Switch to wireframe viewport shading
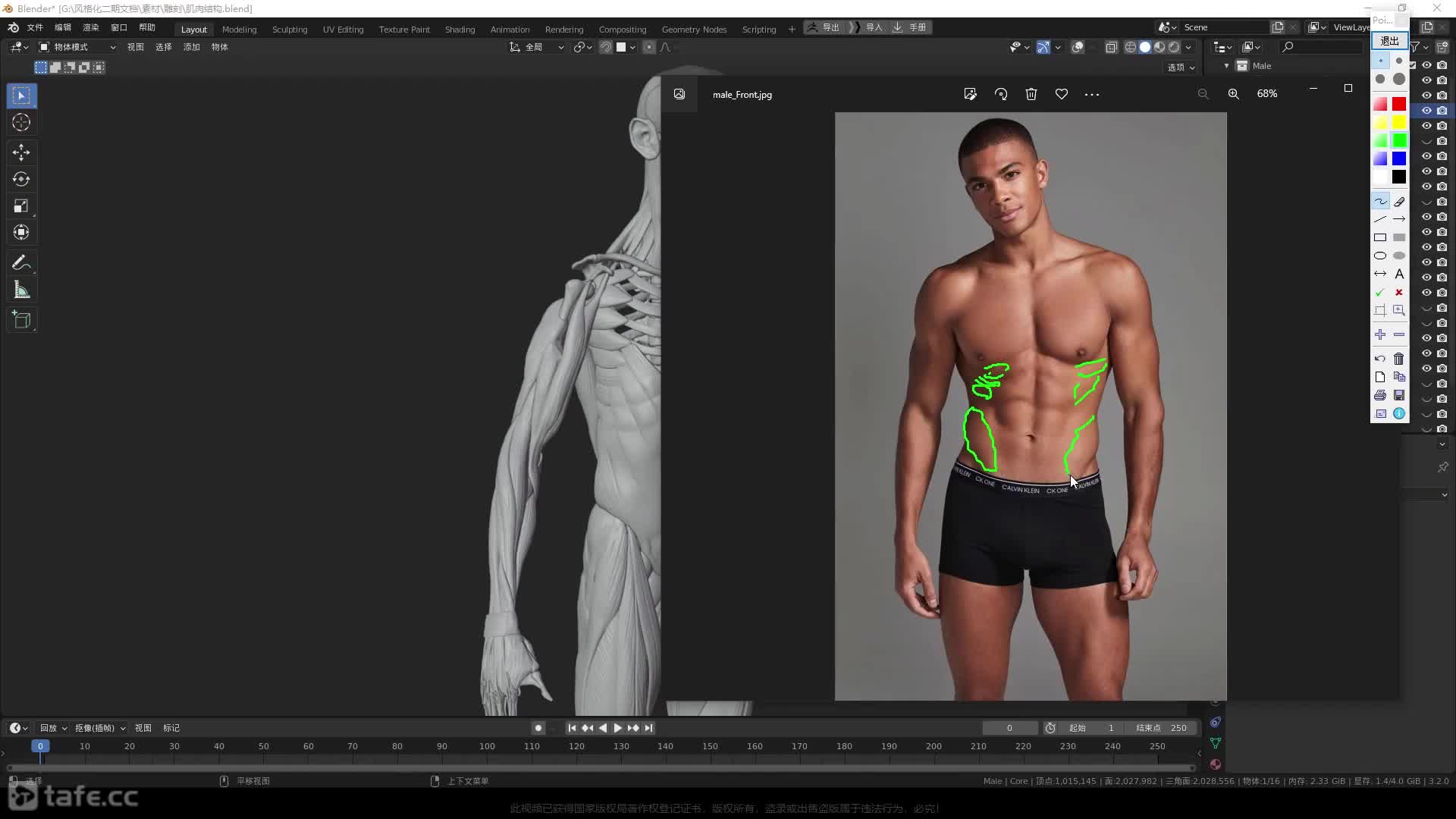Viewport: 1456px width, 819px height. pyautogui.click(x=1130, y=47)
